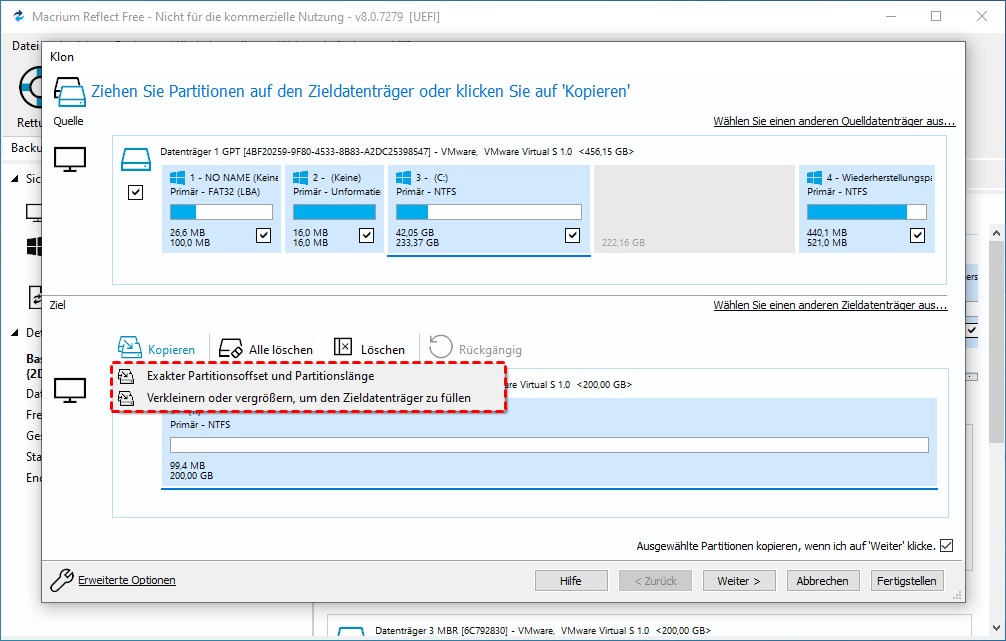Select the target partition 200,00 GB block
Image resolution: width=1006 pixels, height=641 pixels.
point(549,443)
